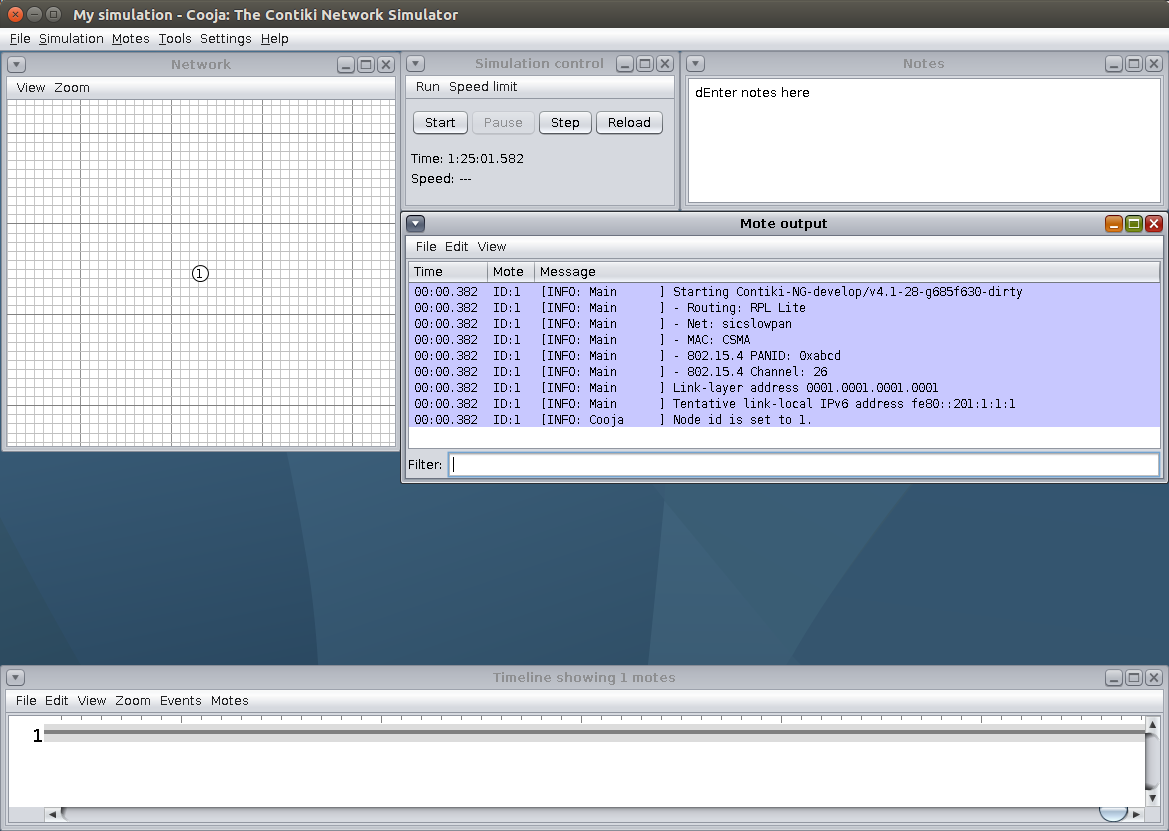This screenshot has width=1169, height=831.
Task: Minimize the Simulation control panel
Action: coord(625,64)
